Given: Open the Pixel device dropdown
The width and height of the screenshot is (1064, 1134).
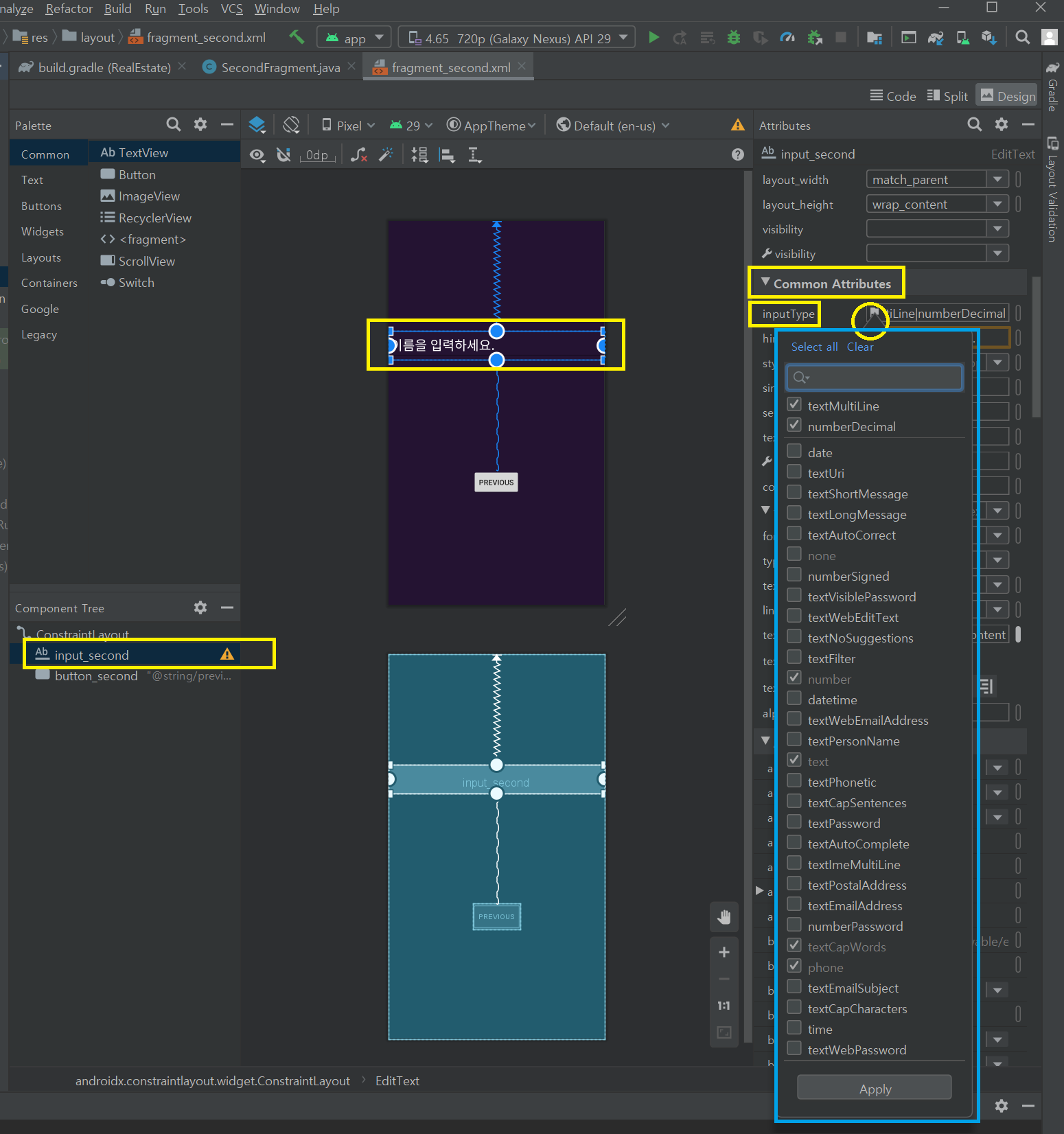Looking at the screenshot, I should click(x=349, y=126).
